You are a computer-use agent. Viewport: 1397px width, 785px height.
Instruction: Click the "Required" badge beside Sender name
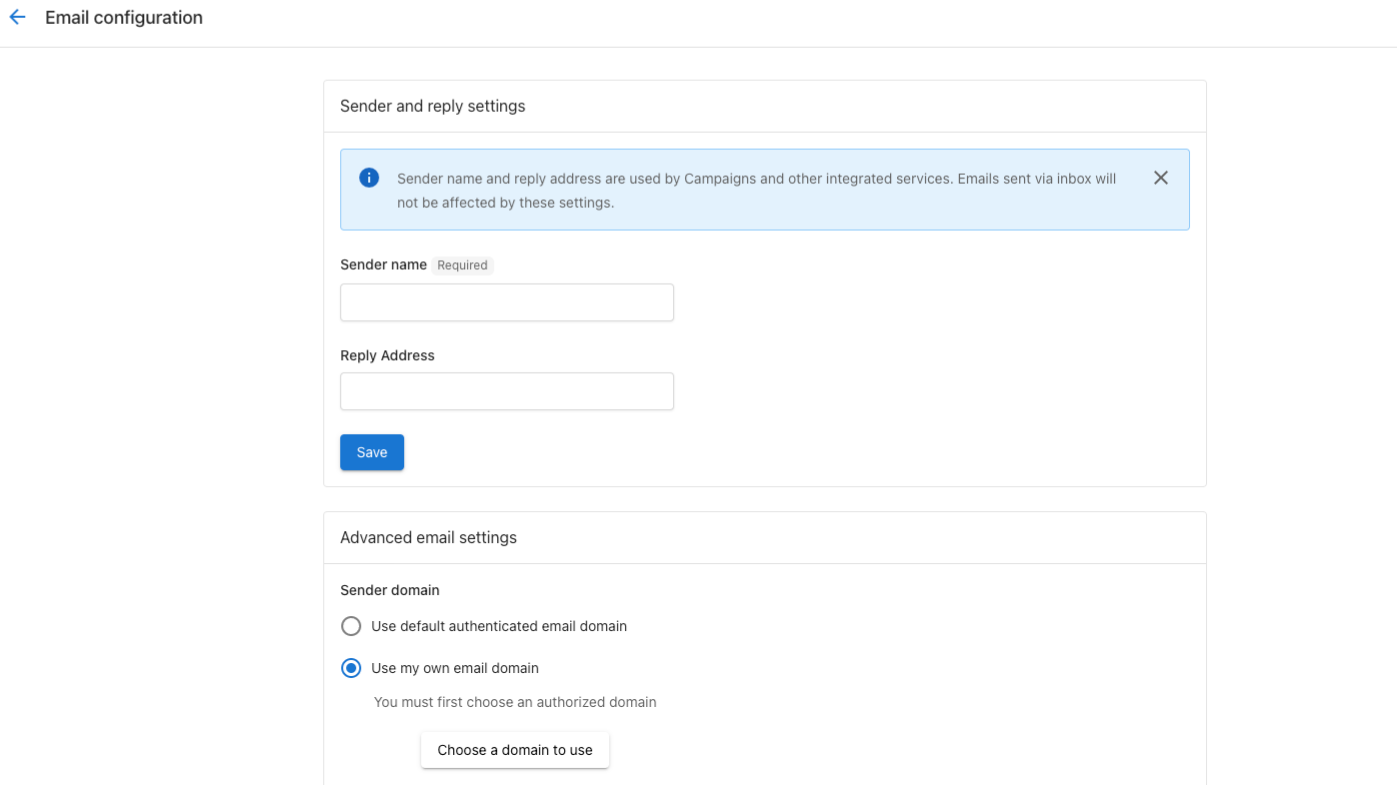(462, 265)
